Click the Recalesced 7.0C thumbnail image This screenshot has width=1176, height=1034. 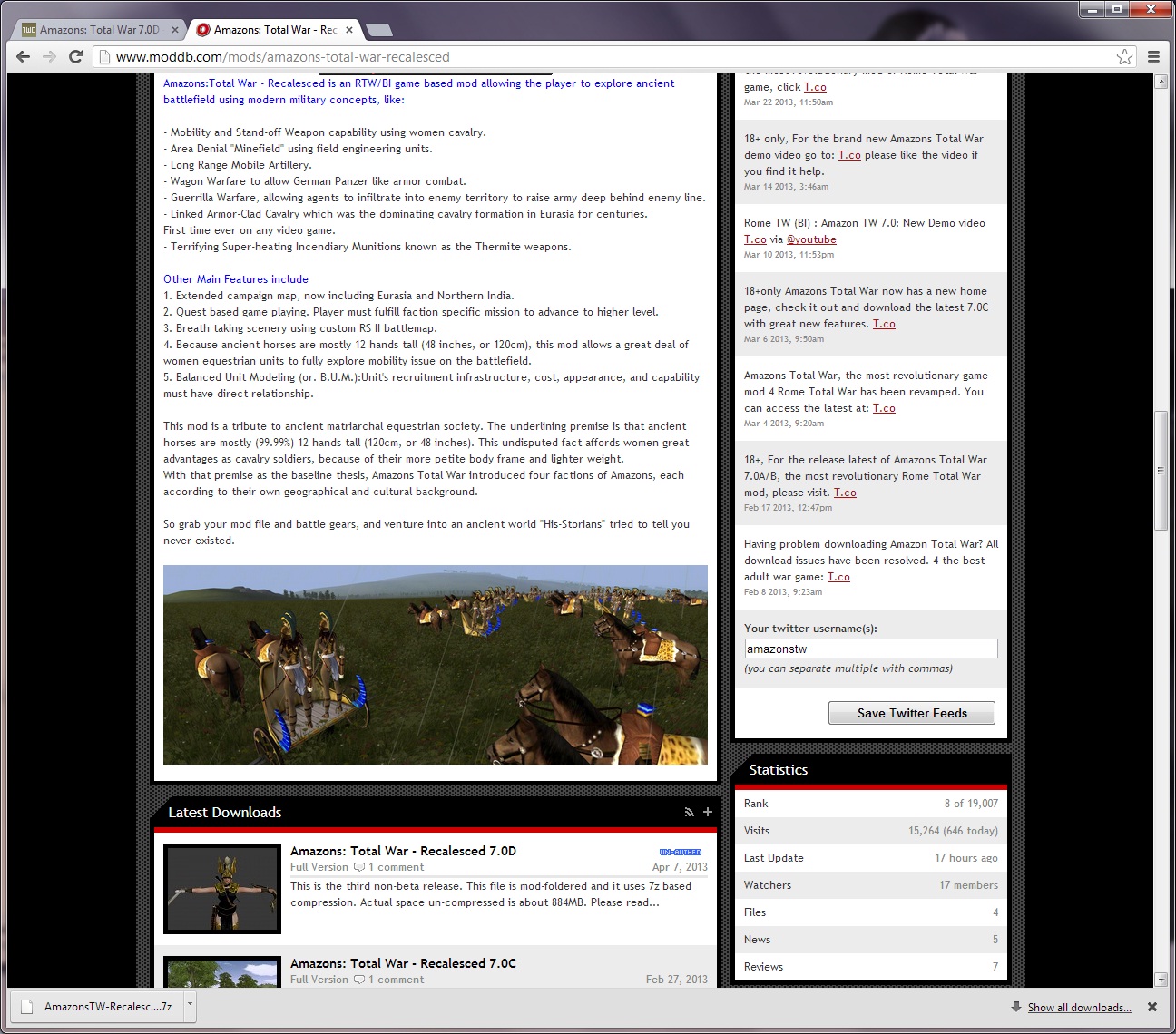coord(222,972)
